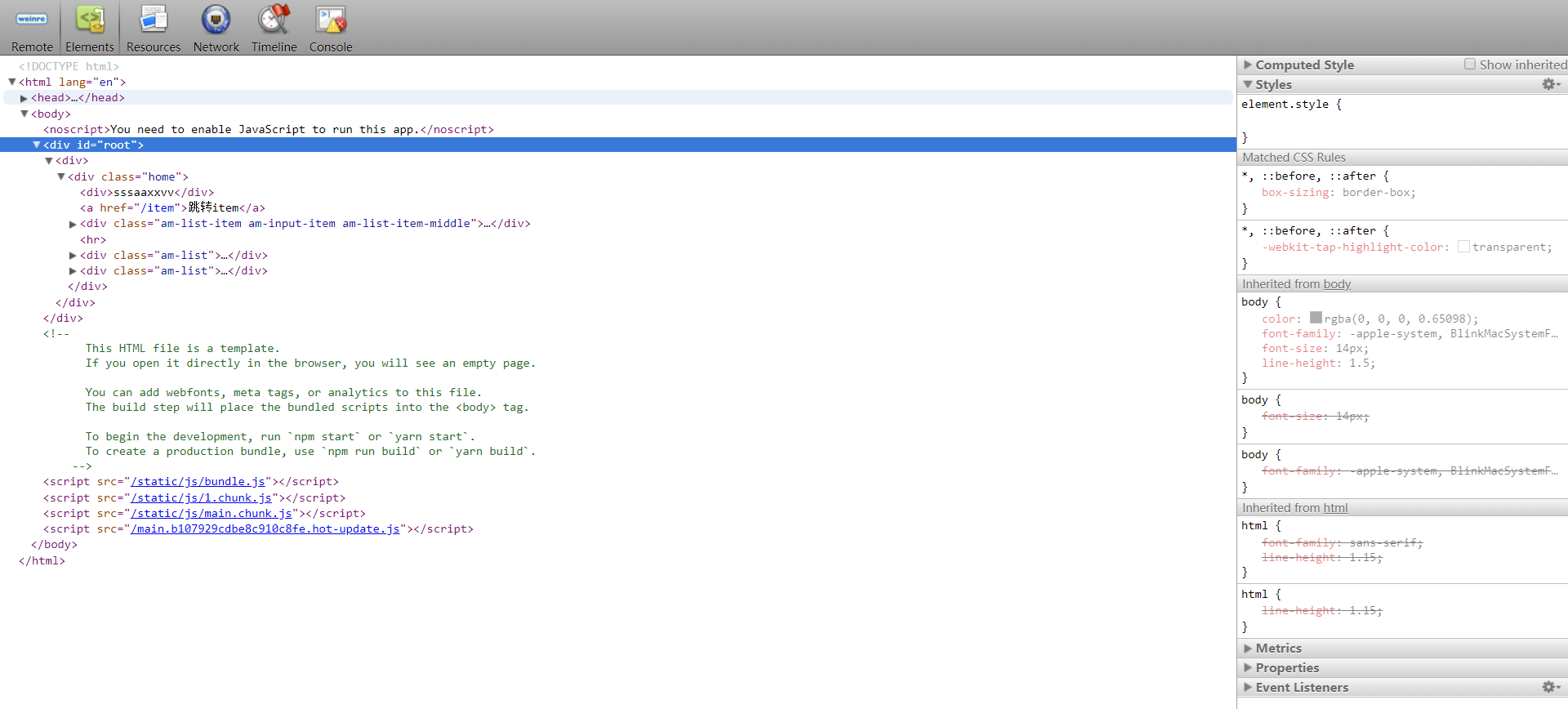
Task: Expand the Computed Style section
Action: pos(1248,65)
